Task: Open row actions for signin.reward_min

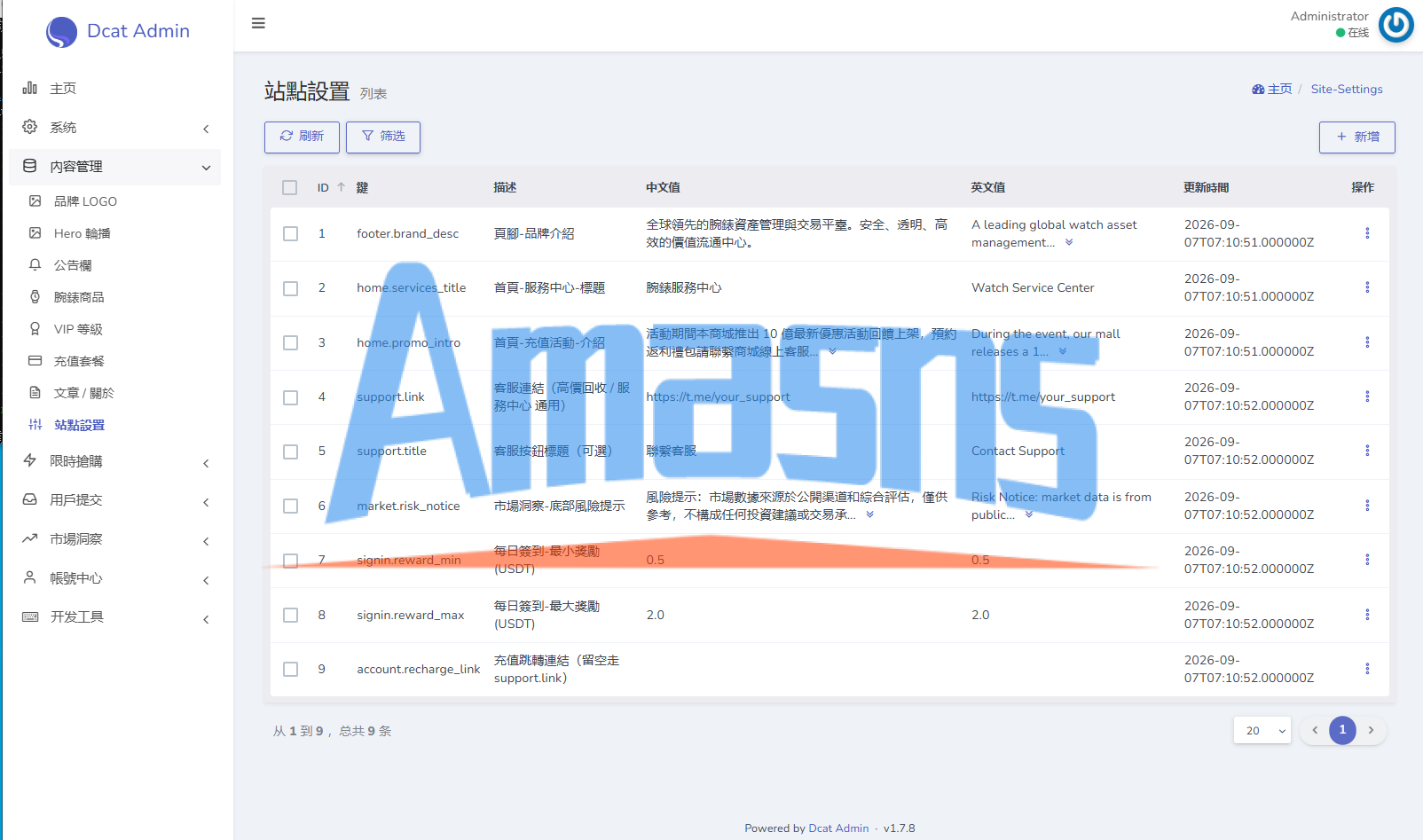Action: pos(1367,560)
